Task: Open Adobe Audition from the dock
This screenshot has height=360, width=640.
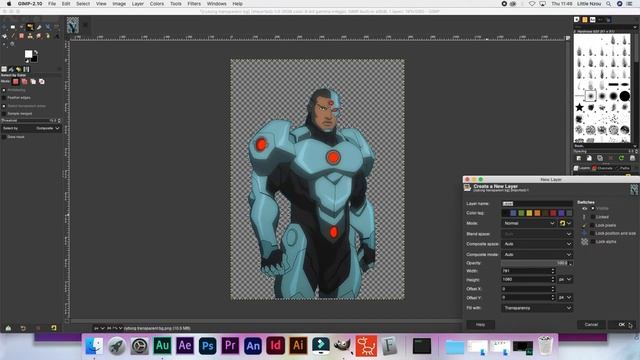Action: 162,346
